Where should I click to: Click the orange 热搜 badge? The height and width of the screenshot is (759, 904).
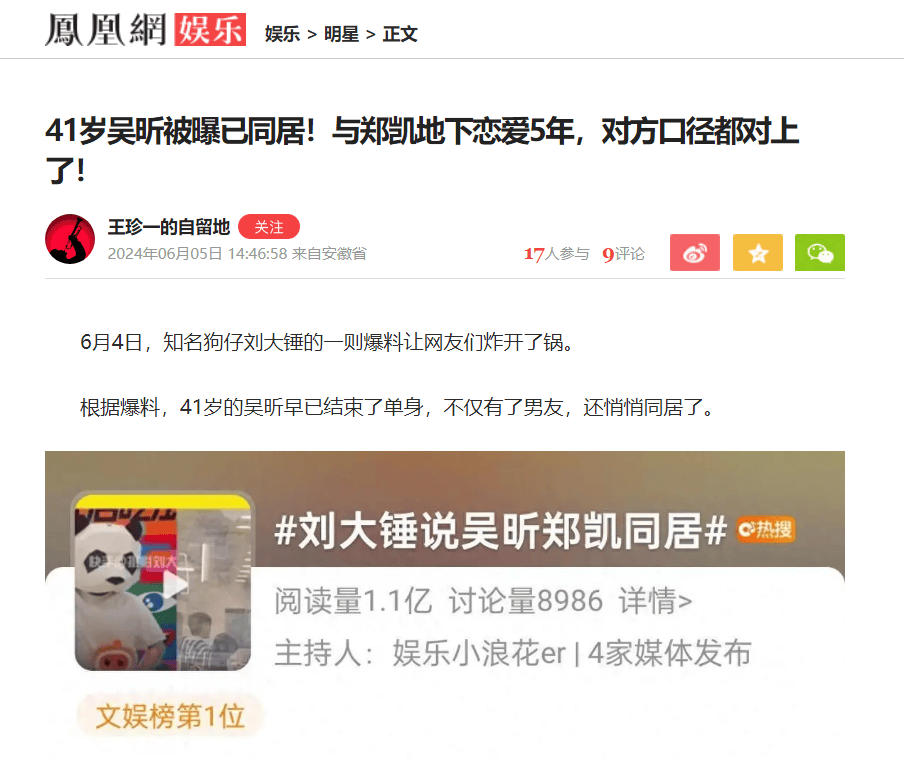[x=766, y=529]
